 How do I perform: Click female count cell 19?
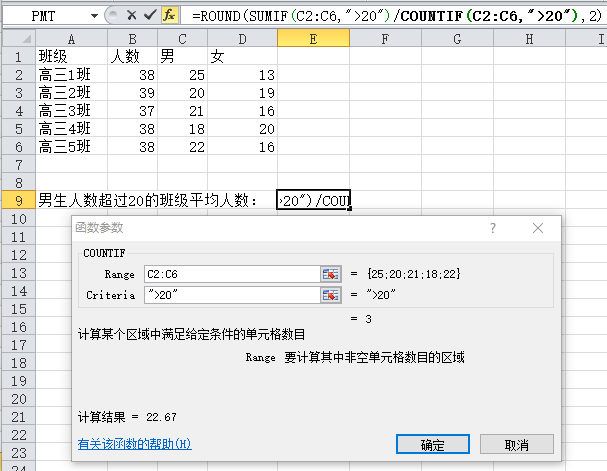[x=242, y=92]
